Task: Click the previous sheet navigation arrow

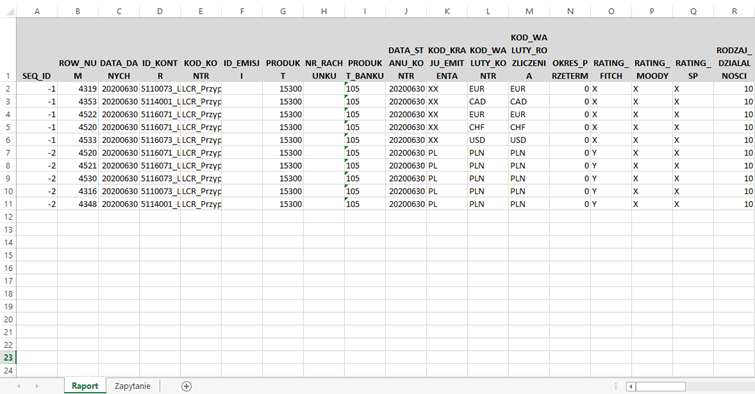Action: [19, 386]
